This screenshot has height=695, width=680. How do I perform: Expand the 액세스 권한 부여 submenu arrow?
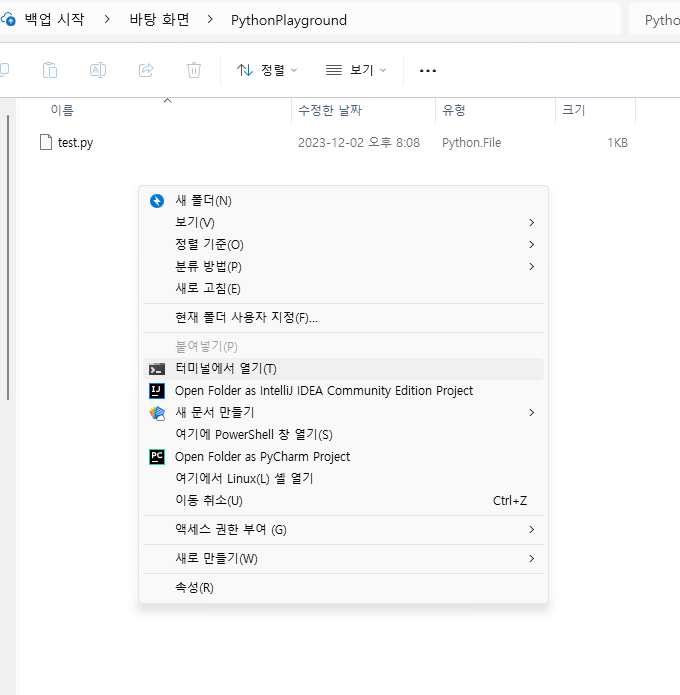pyautogui.click(x=531, y=530)
